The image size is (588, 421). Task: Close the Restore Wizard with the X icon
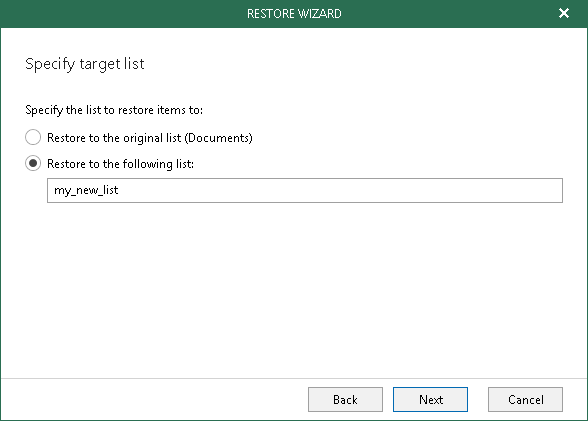coord(564,13)
